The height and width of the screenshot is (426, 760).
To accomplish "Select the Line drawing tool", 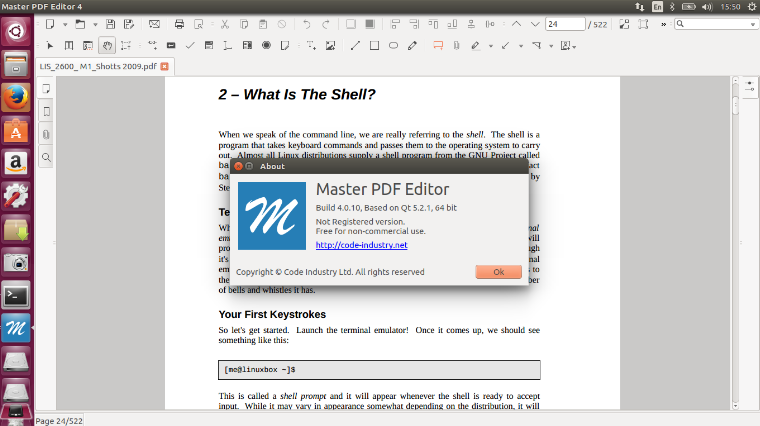I will pos(355,46).
